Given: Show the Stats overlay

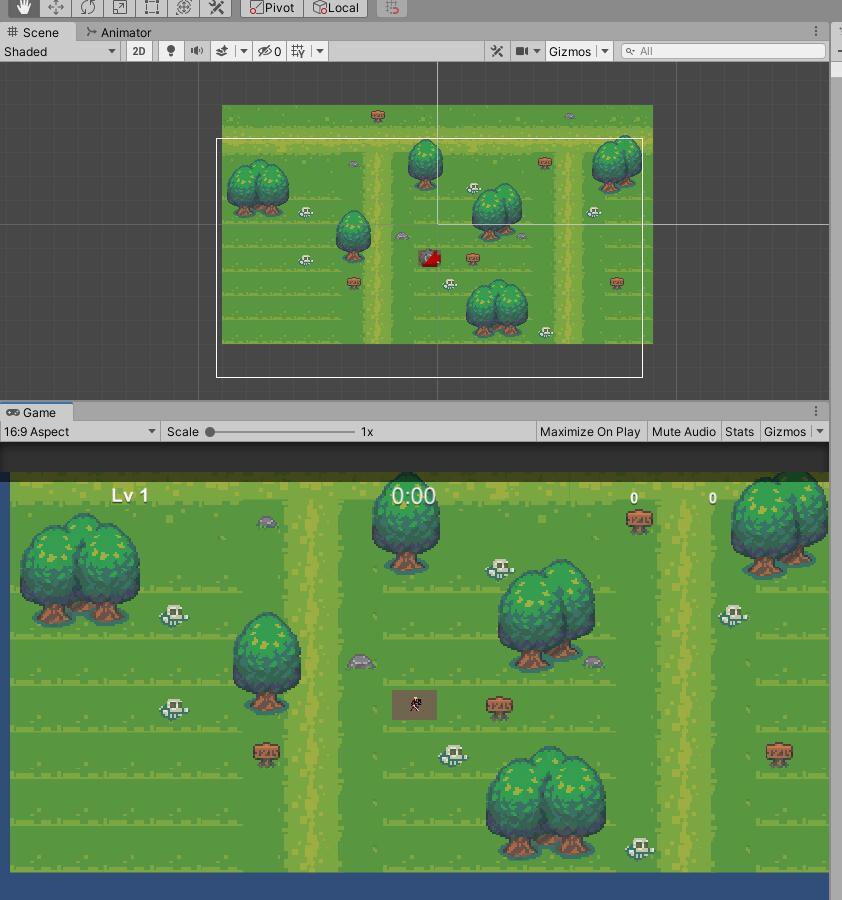Looking at the screenshot, I should (739, 432).
